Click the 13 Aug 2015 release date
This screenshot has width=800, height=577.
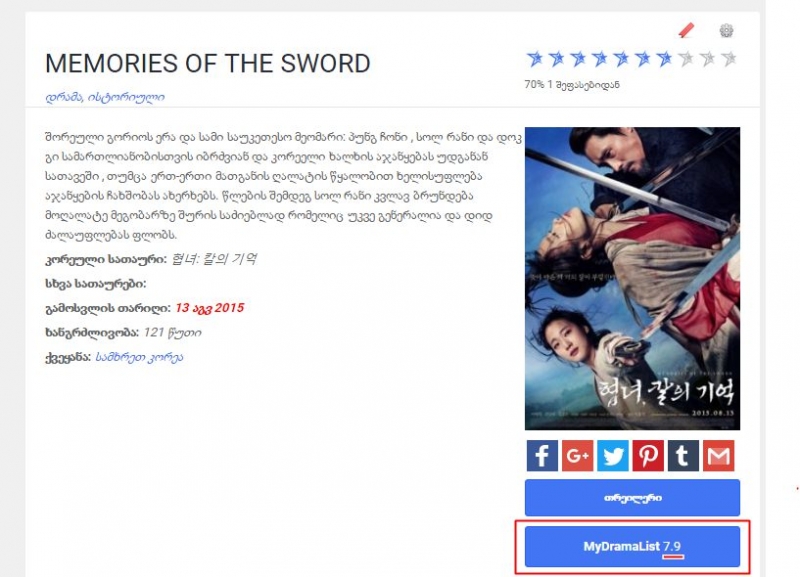[x=210, y=308]
